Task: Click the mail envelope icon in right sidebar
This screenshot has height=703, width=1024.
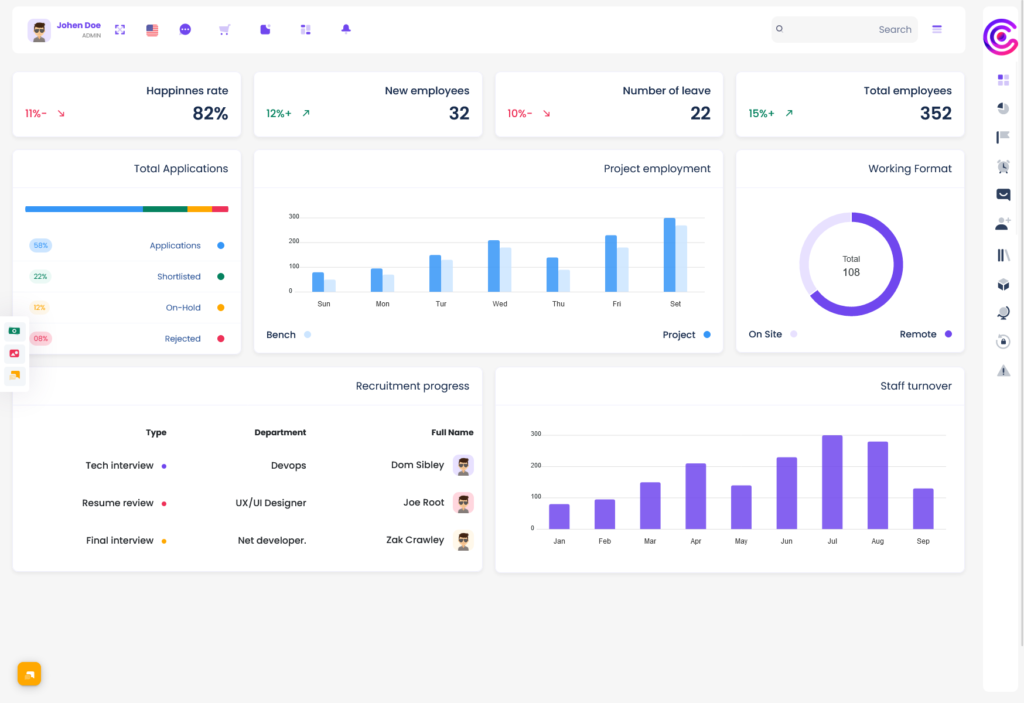Action: pos(1003,195)
